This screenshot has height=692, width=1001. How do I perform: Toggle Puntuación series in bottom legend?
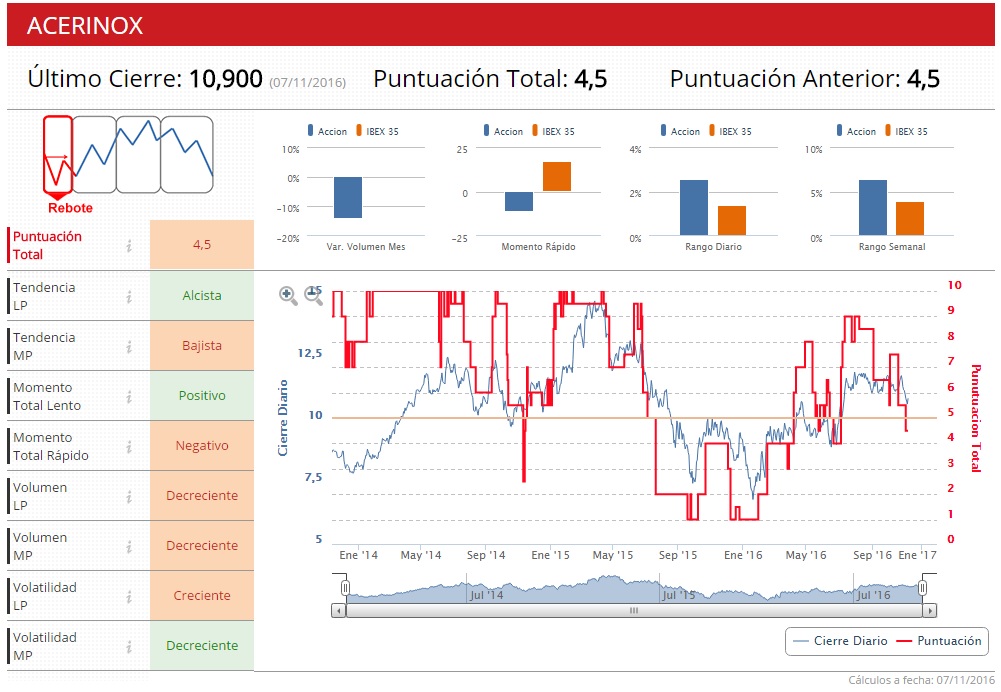[x=939, y=641]
